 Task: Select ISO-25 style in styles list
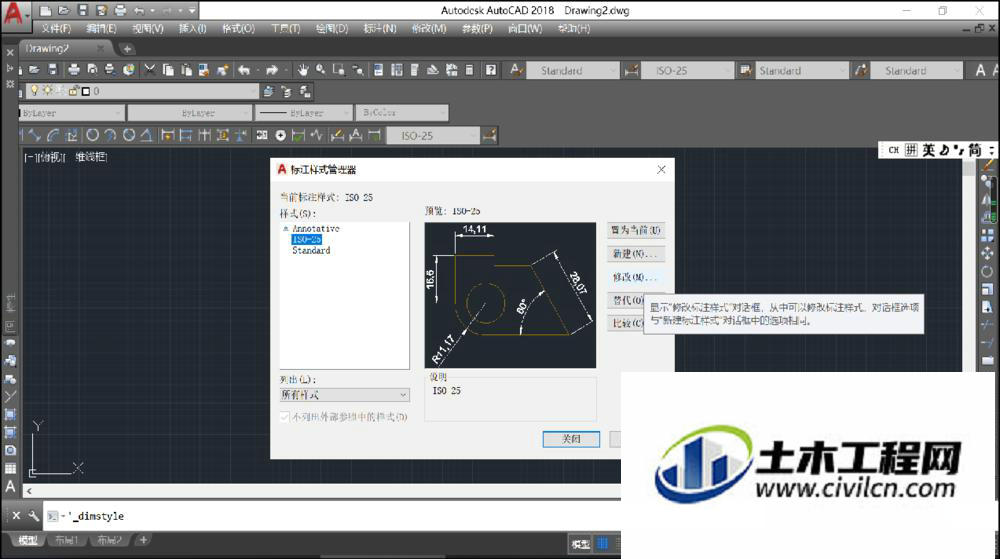point(307,240)
